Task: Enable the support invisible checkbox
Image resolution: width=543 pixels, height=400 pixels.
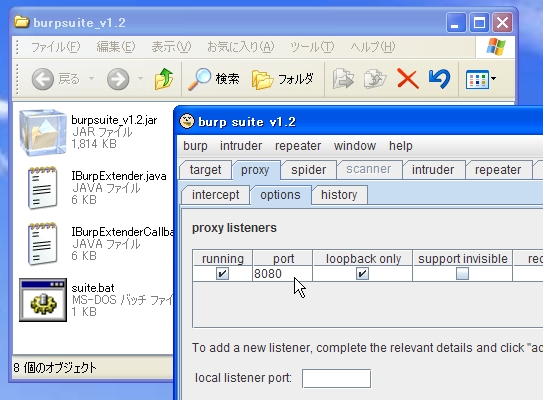Action: [462, 274]
